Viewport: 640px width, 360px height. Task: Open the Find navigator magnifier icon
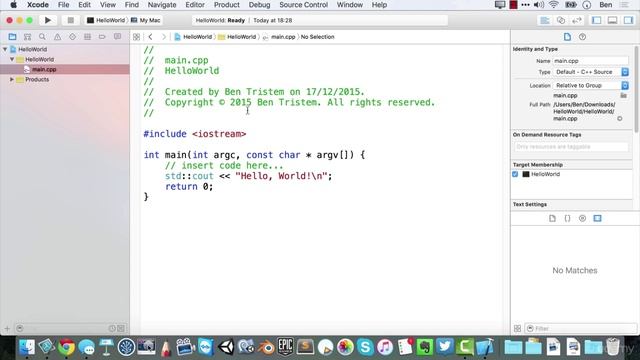pyautogui.click(x=42, y=37)
